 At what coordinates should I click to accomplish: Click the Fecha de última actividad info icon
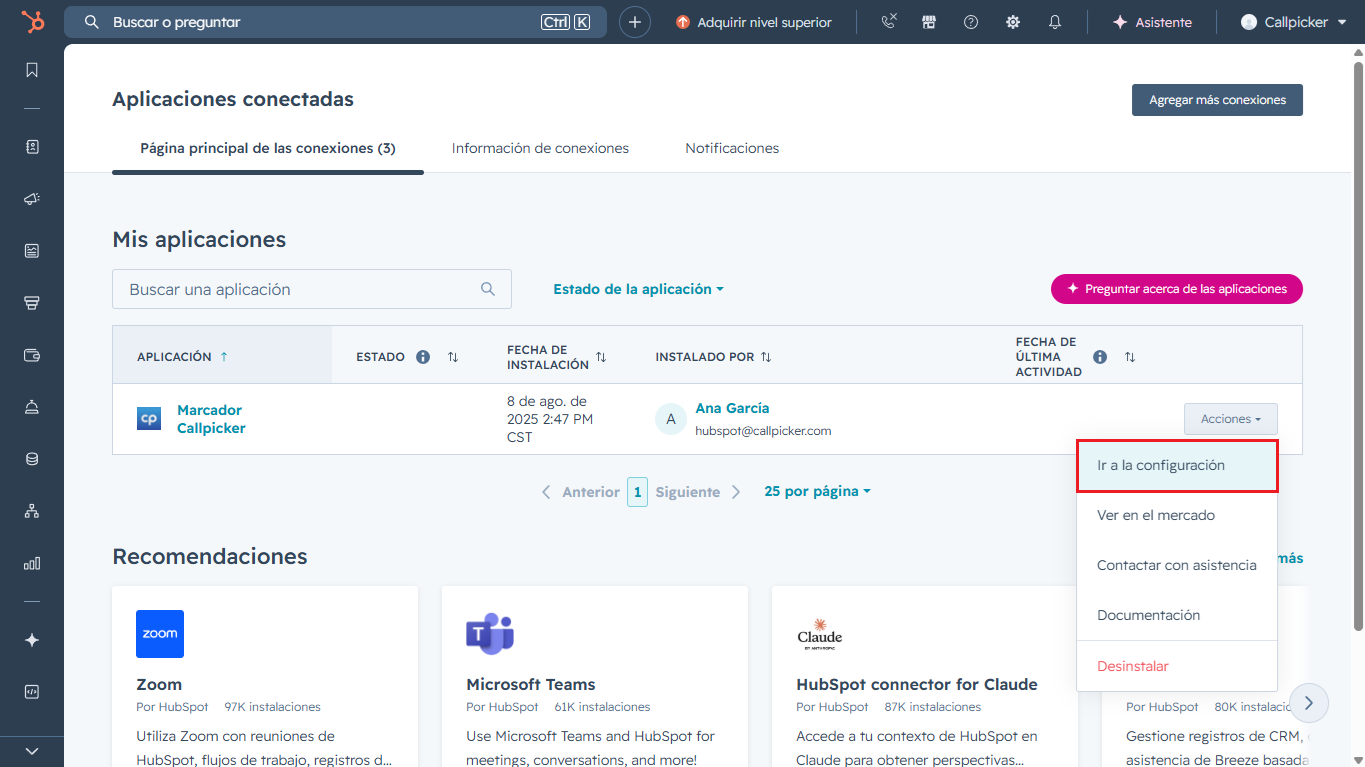click(1100, 357)
